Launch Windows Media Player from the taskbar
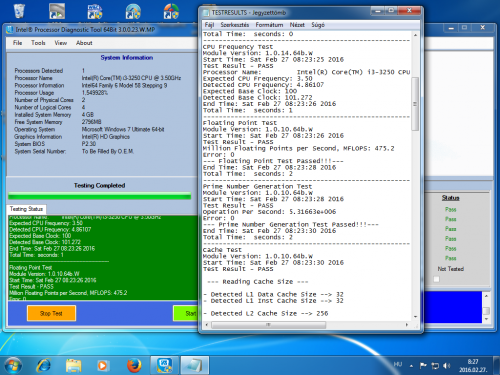The width and height of the screenshot is (500, 375). coord(103,366)
